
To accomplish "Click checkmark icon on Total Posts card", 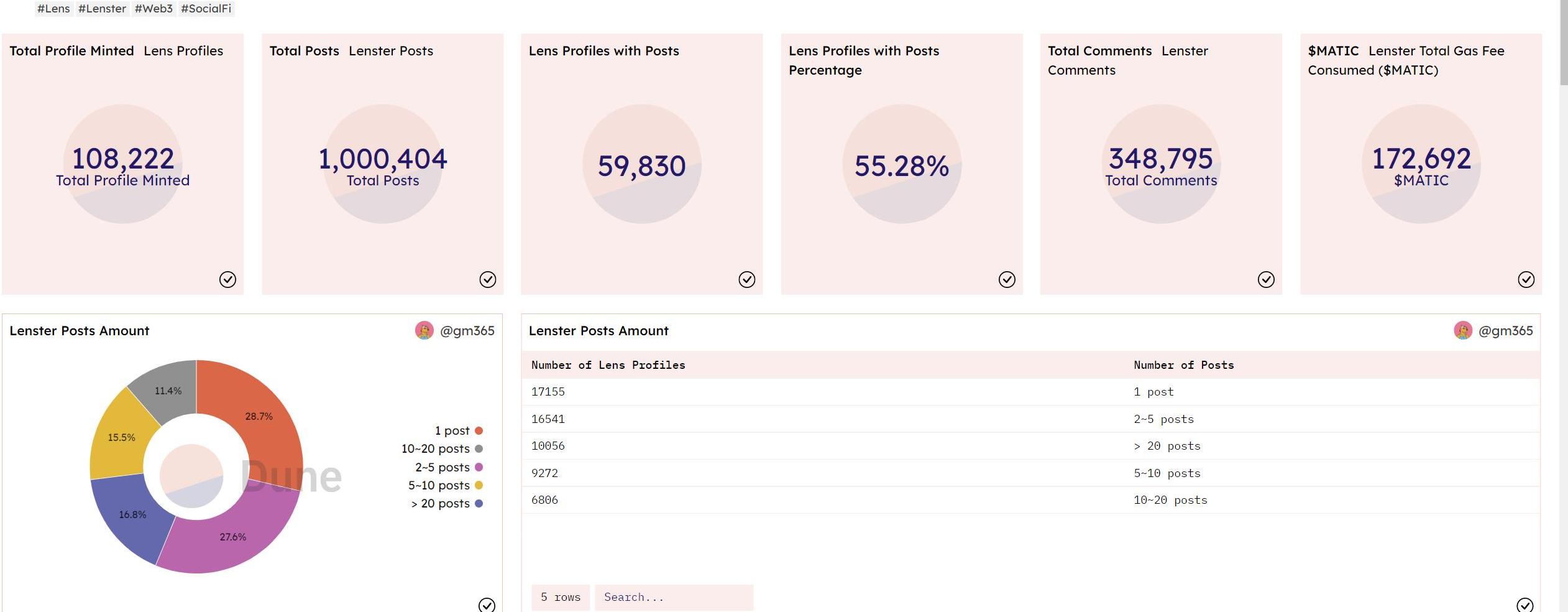I will [487, 280].
